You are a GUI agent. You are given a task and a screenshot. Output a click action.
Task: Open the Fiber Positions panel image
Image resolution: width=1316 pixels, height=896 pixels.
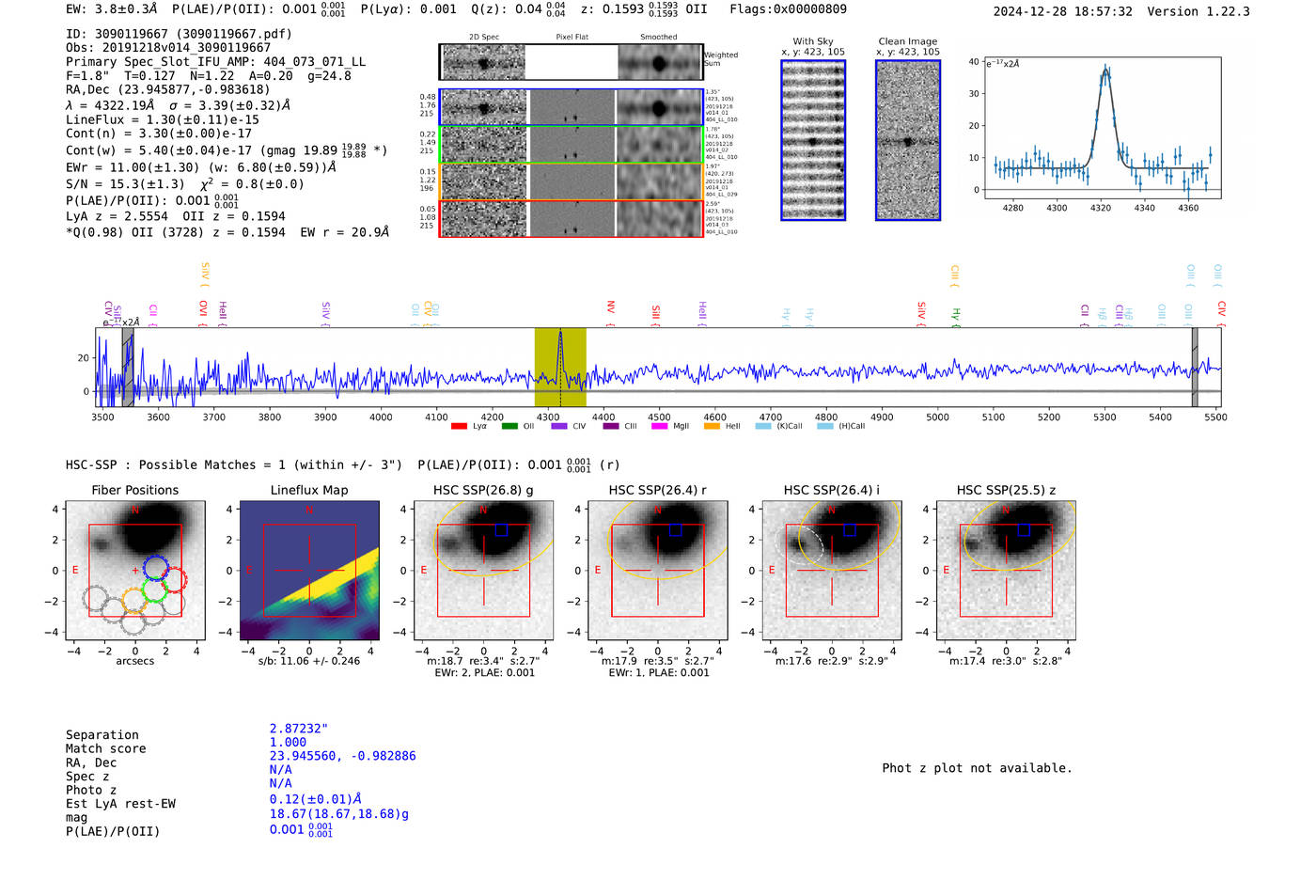pos(135,571)
